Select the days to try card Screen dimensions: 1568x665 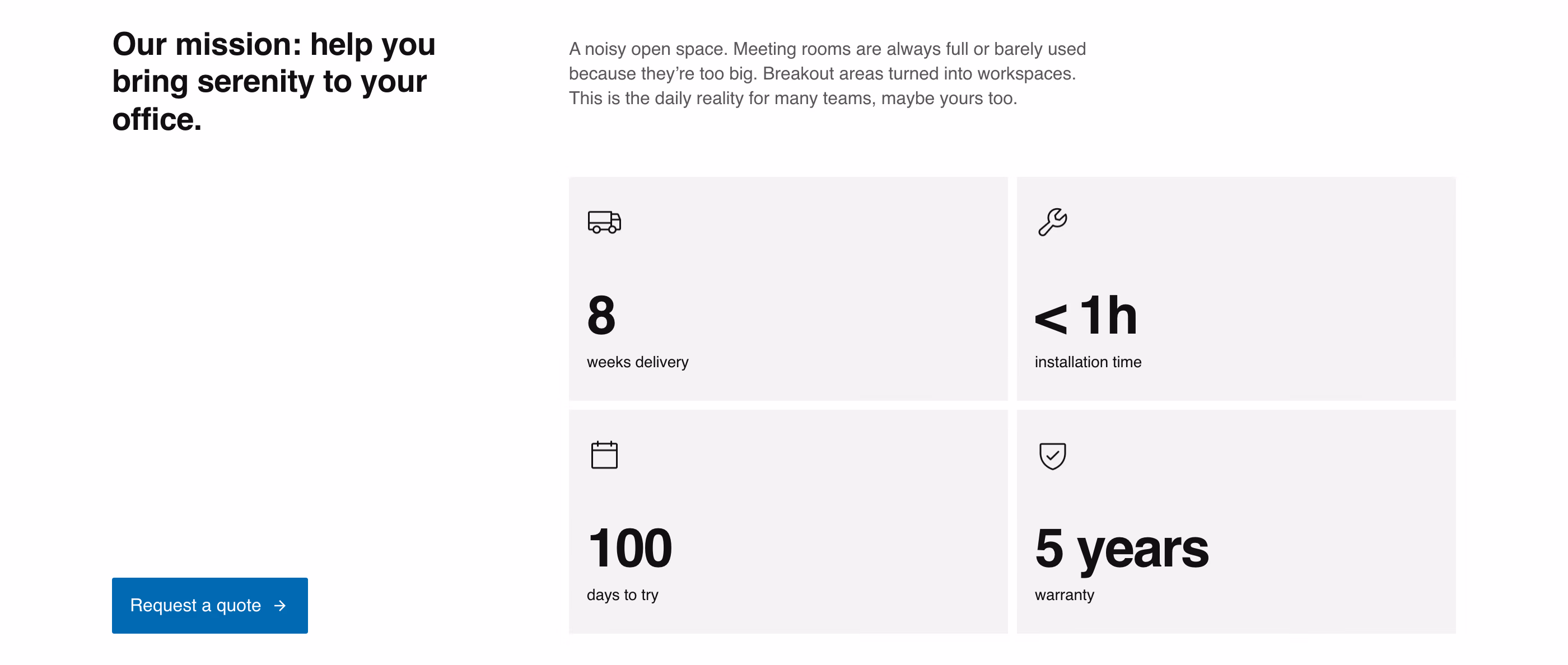pos(788,521)
